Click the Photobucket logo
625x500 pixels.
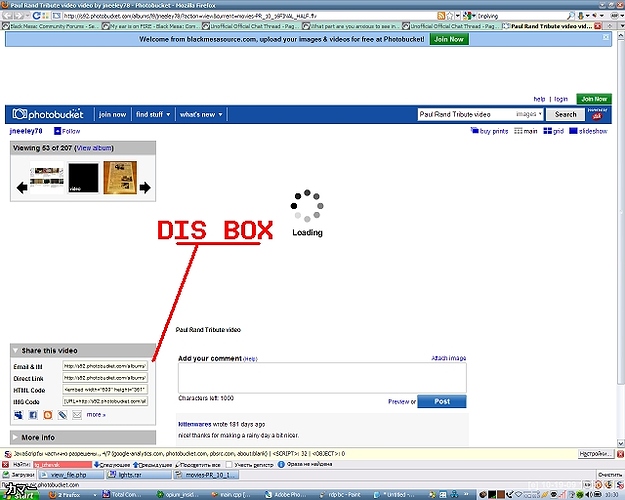coord(48,114)
